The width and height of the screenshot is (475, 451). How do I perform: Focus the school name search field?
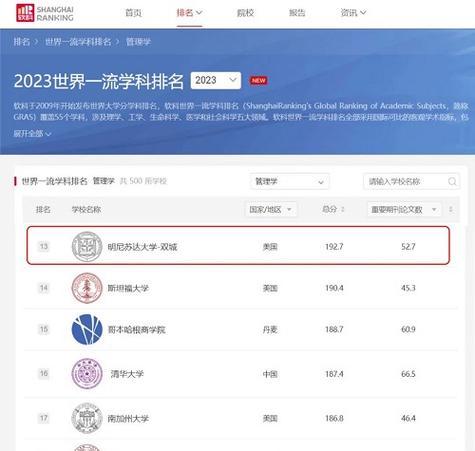tap(411, 182)
